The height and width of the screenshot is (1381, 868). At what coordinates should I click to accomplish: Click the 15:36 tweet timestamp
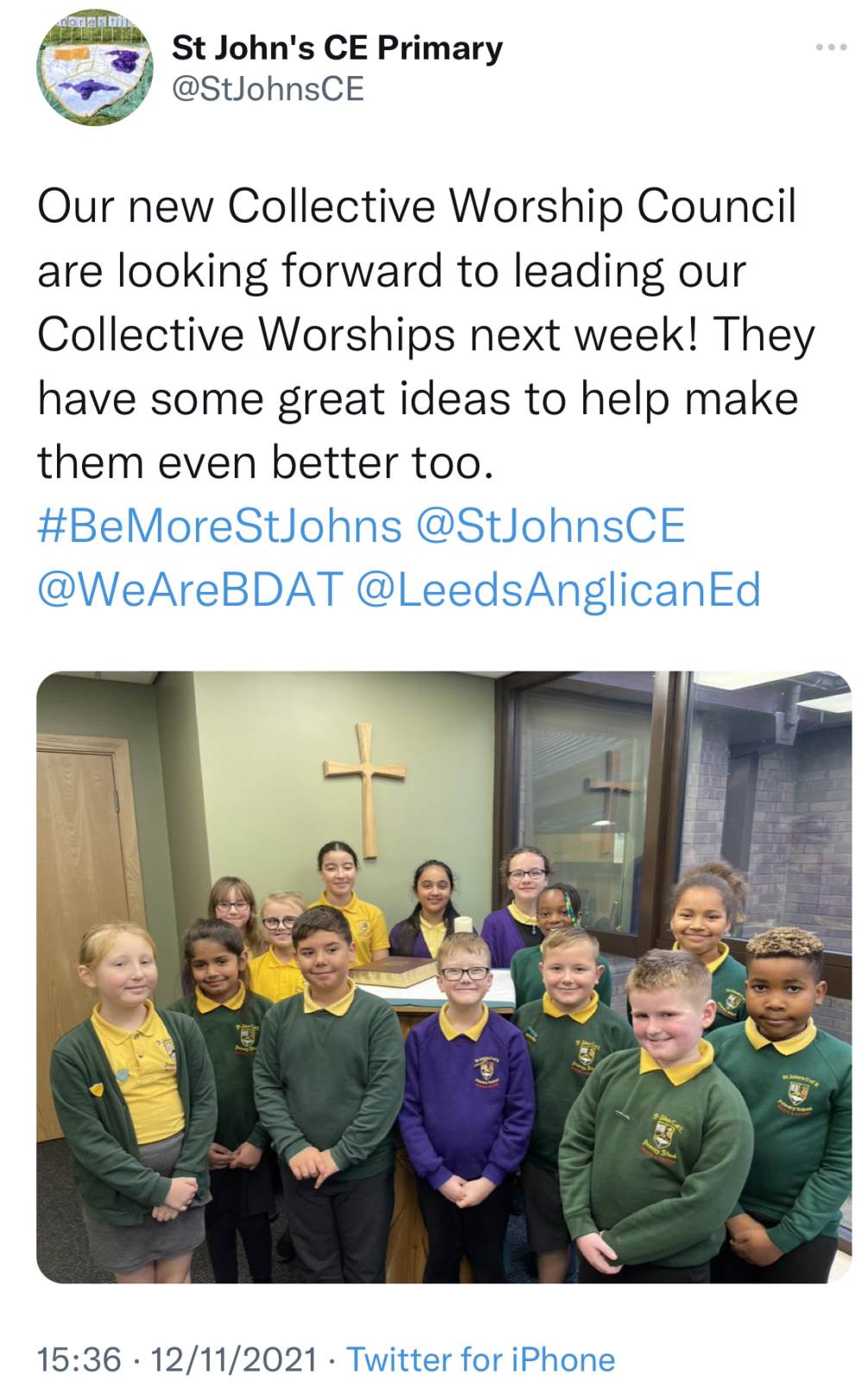[x=79, y=1359]
